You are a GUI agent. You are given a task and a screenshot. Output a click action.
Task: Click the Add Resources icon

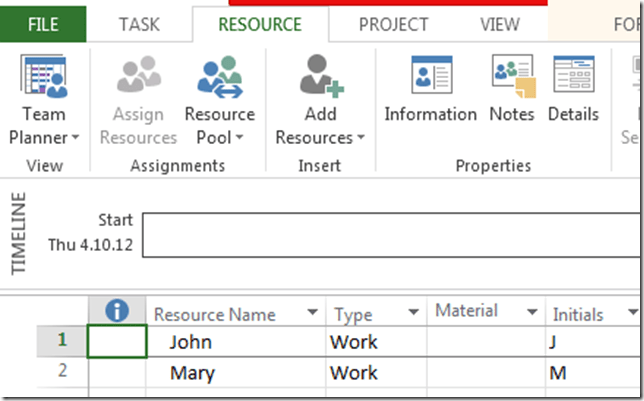(320, 78)
